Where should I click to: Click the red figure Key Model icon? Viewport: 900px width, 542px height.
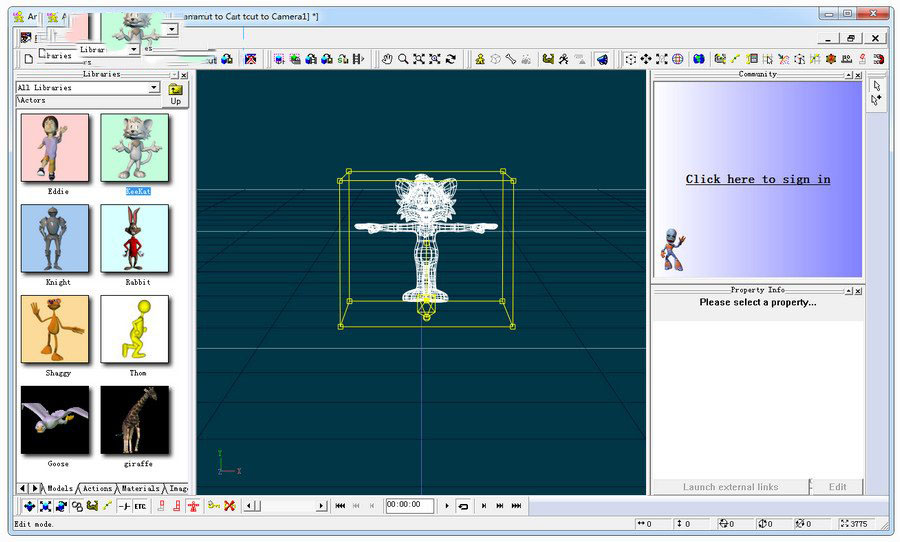[193, 506]
